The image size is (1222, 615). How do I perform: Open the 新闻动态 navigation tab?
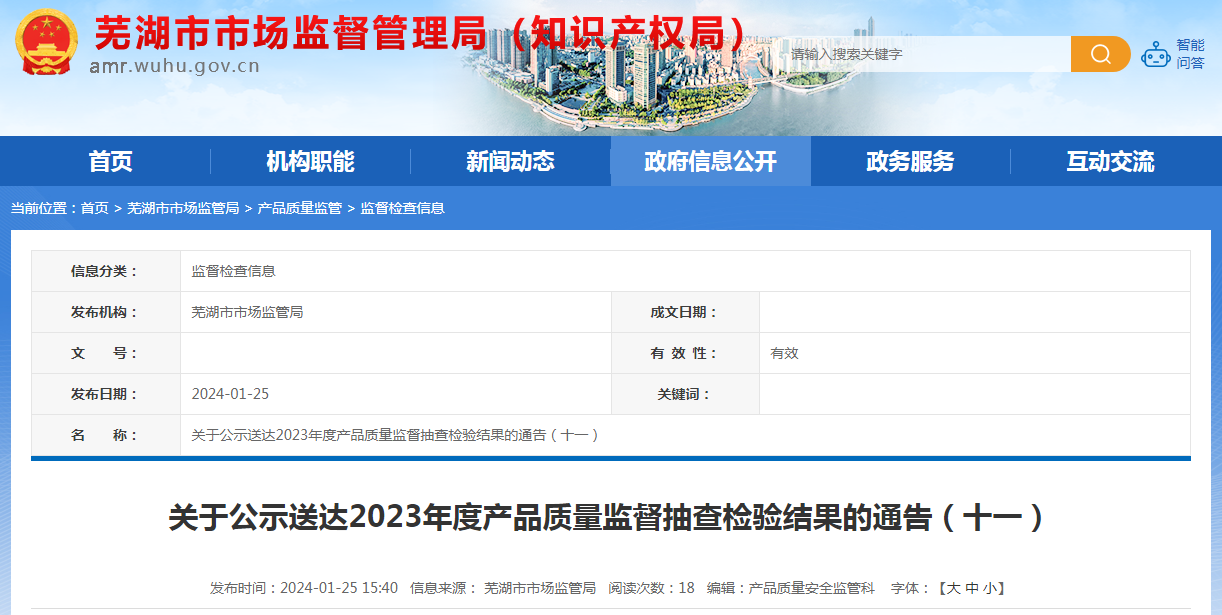(510, 161)
